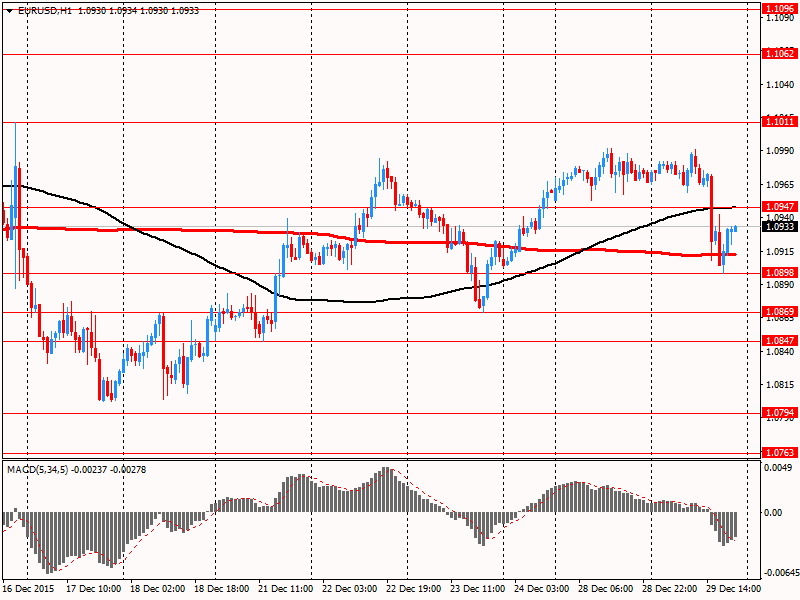Click the 0.0049 MACD scale value
Viewport: 800px width, 600px height.
(x=779, y=468)
